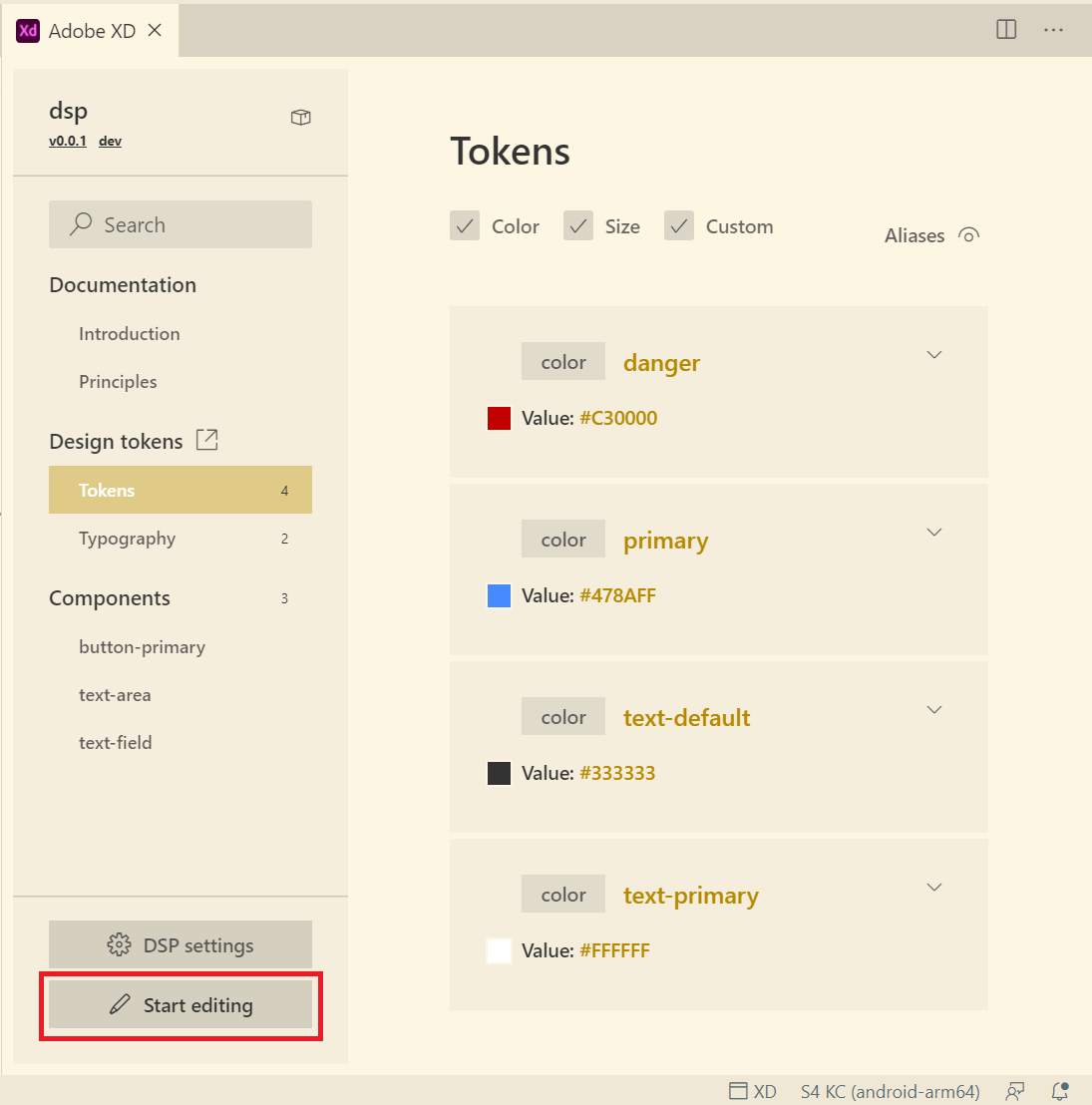
Task: Click the package cube icon next to dsp
Action: 301,117
